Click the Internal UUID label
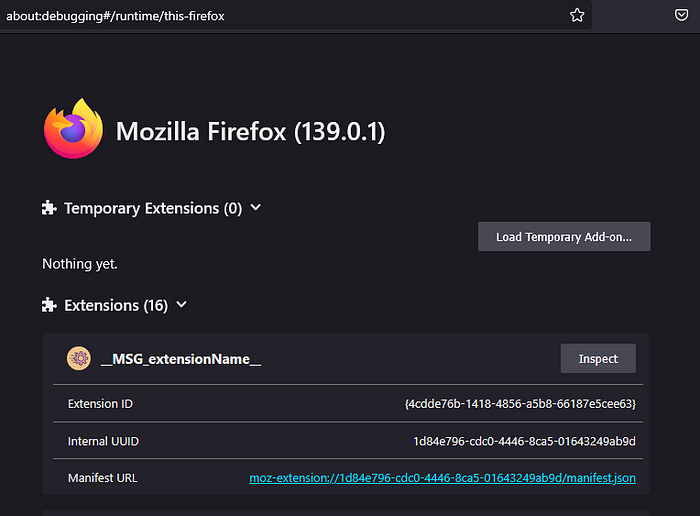This screenshot has width=700, height=516. pos(104,441)
